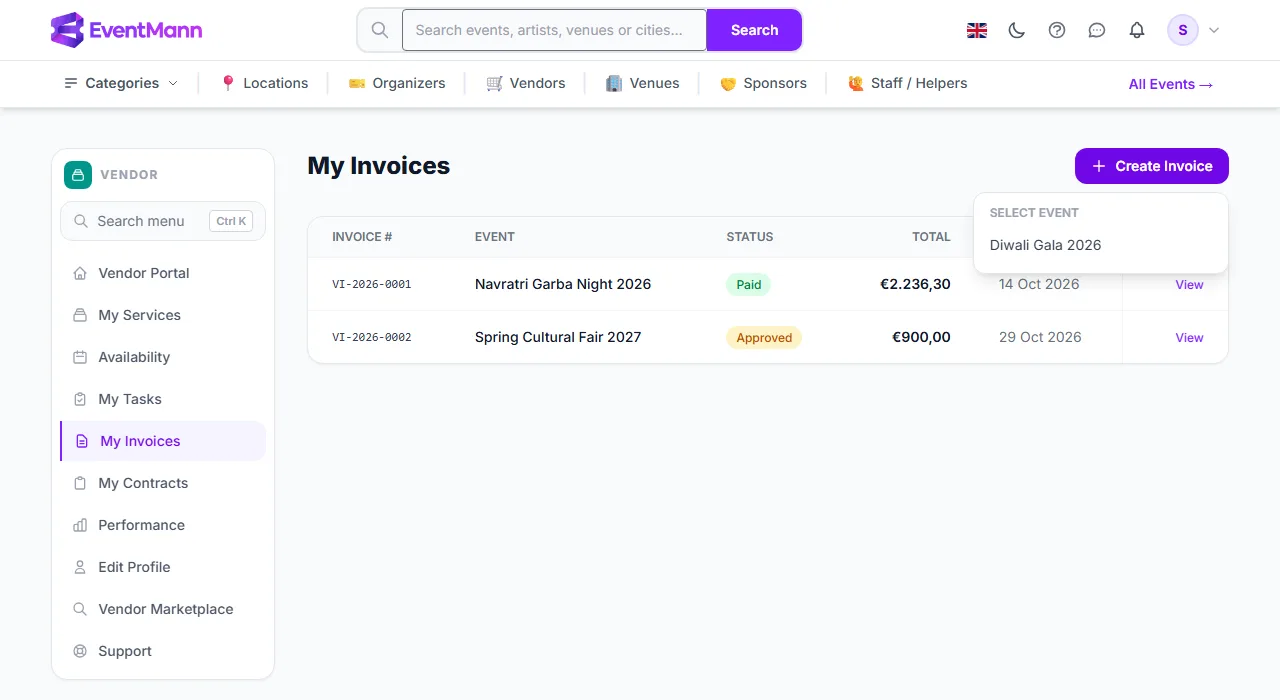Screen dimensions: 1280x700
Task: Open the help question mark icon
Action: pos(1057,30)
